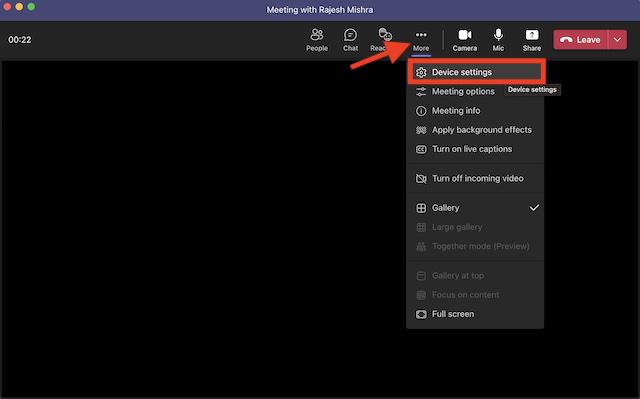Viewport: 640px width, 399px height.
Task: Click the live captions CC icon
Action: coord(421,149)
